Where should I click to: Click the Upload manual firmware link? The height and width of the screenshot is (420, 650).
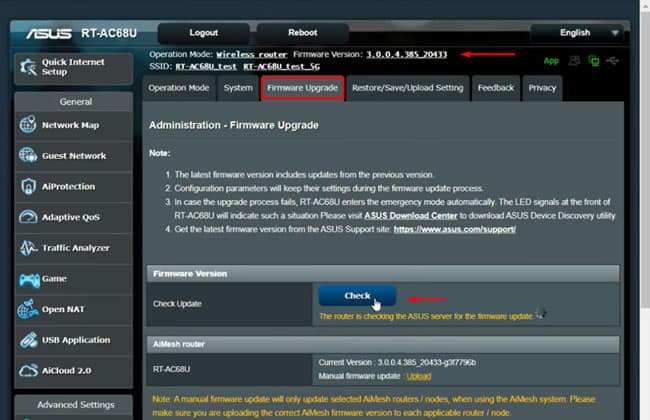click(419, 376)
